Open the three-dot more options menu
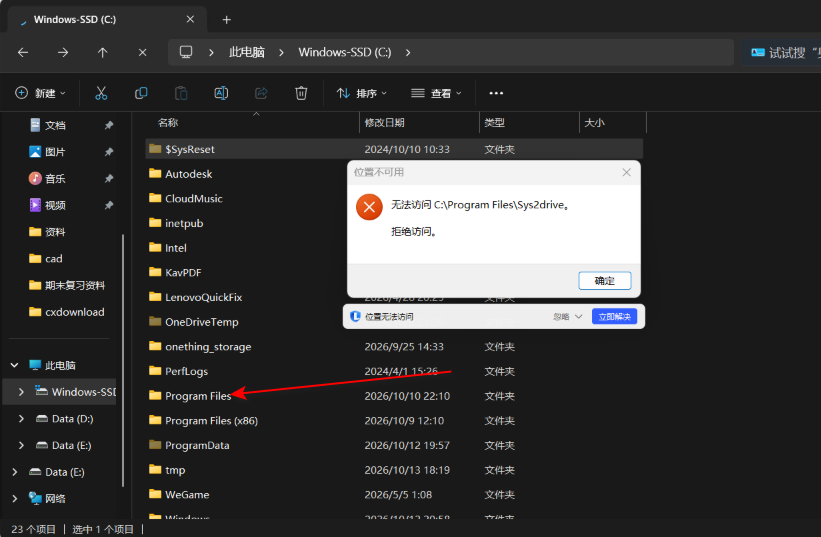Screen dimensions: 821x537 coord(496,93)
